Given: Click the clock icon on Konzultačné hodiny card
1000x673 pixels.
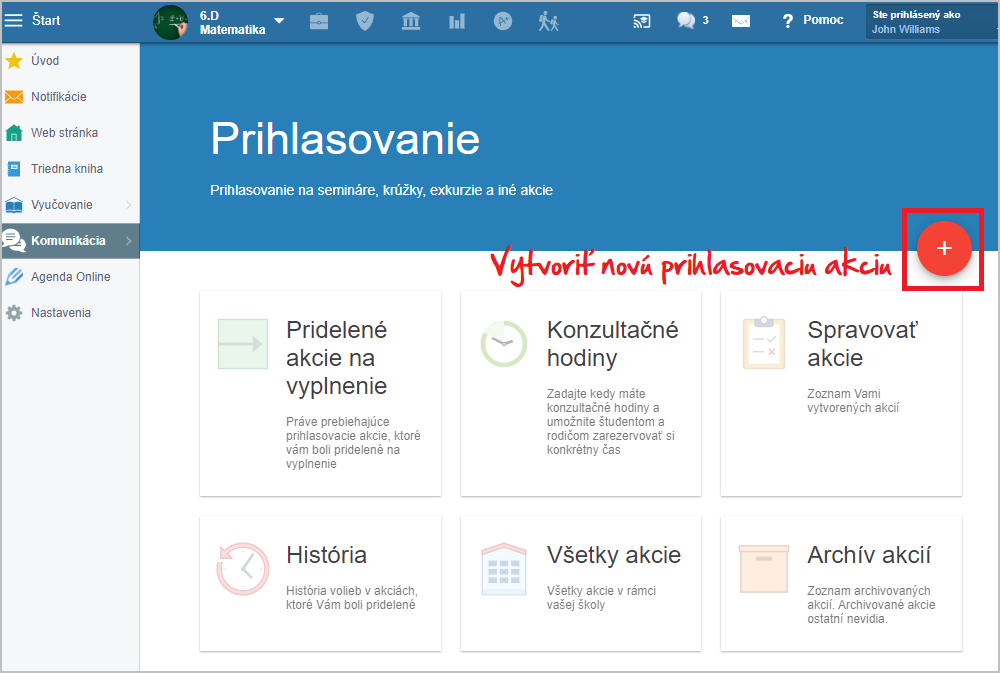Looking at the screenshot, I should (504, 344).
